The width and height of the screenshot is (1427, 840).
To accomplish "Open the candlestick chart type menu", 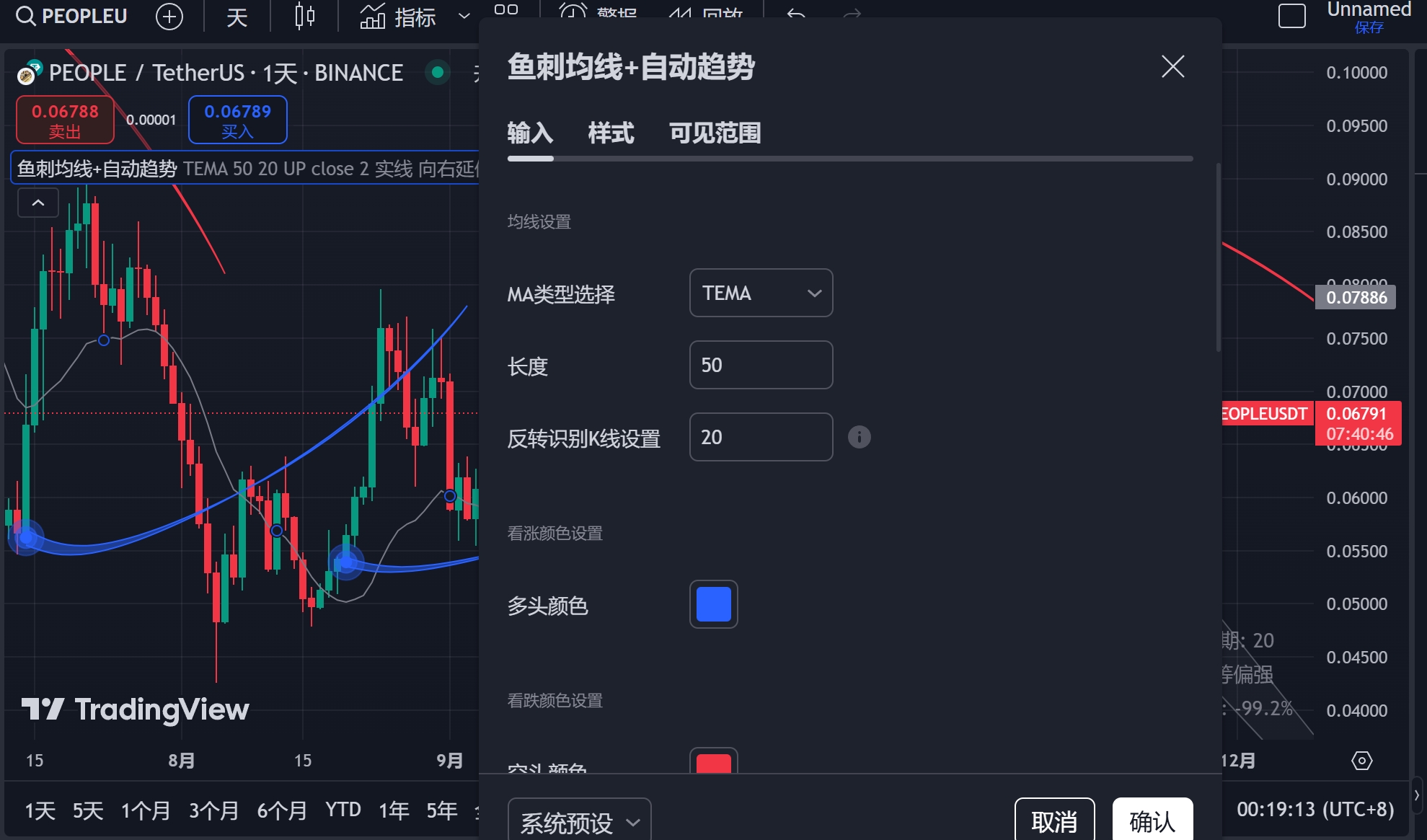I will 305,16.
